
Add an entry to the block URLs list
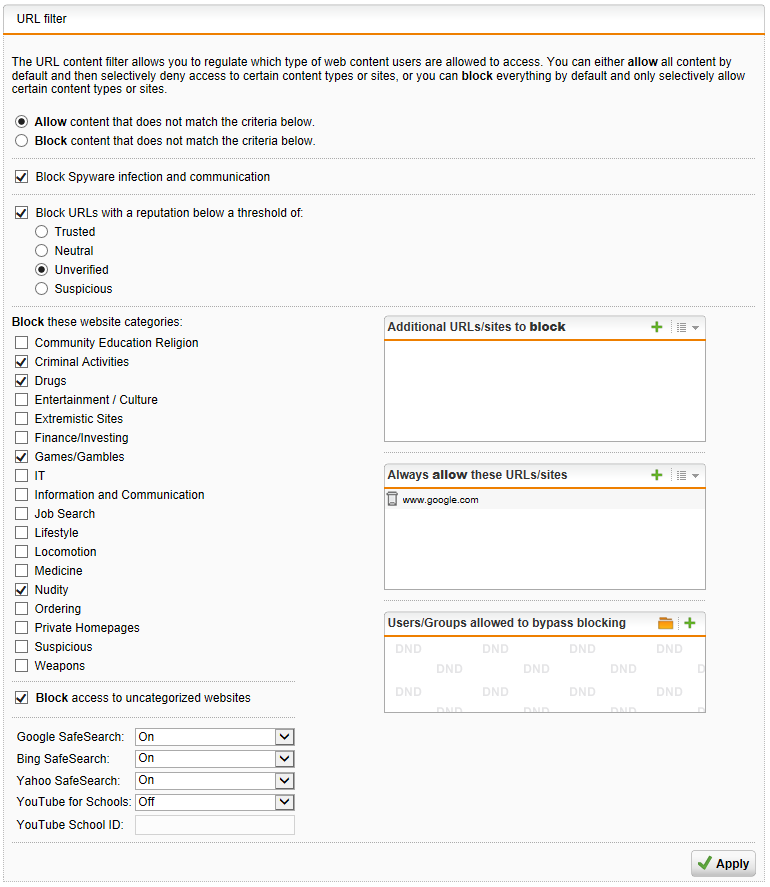[x=656, y=327]
